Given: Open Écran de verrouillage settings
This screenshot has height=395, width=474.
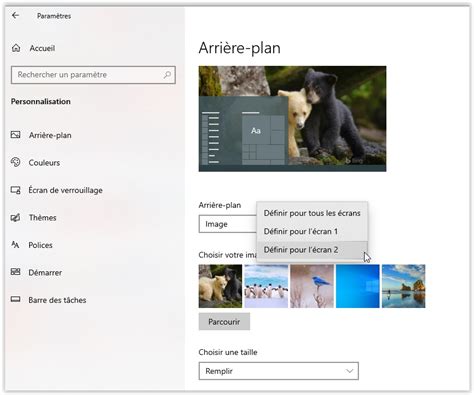Looking at the screenshot, I should pyautogui.click(x=65, y=190).
